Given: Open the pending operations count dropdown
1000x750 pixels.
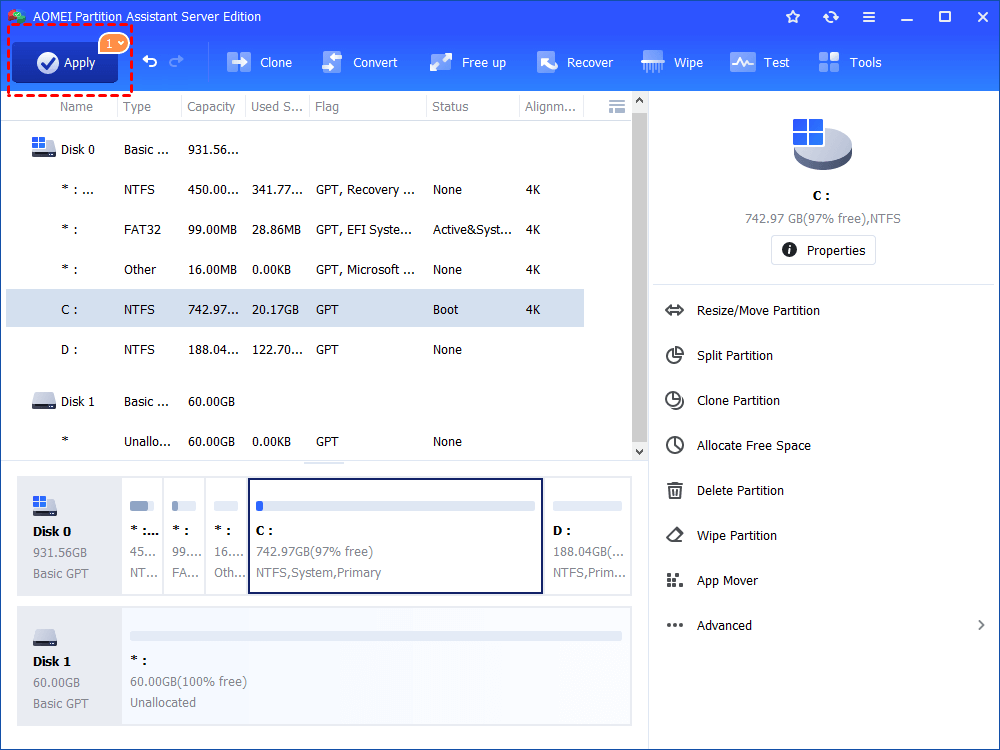Looking at the screenshot, I should (114, 43).
